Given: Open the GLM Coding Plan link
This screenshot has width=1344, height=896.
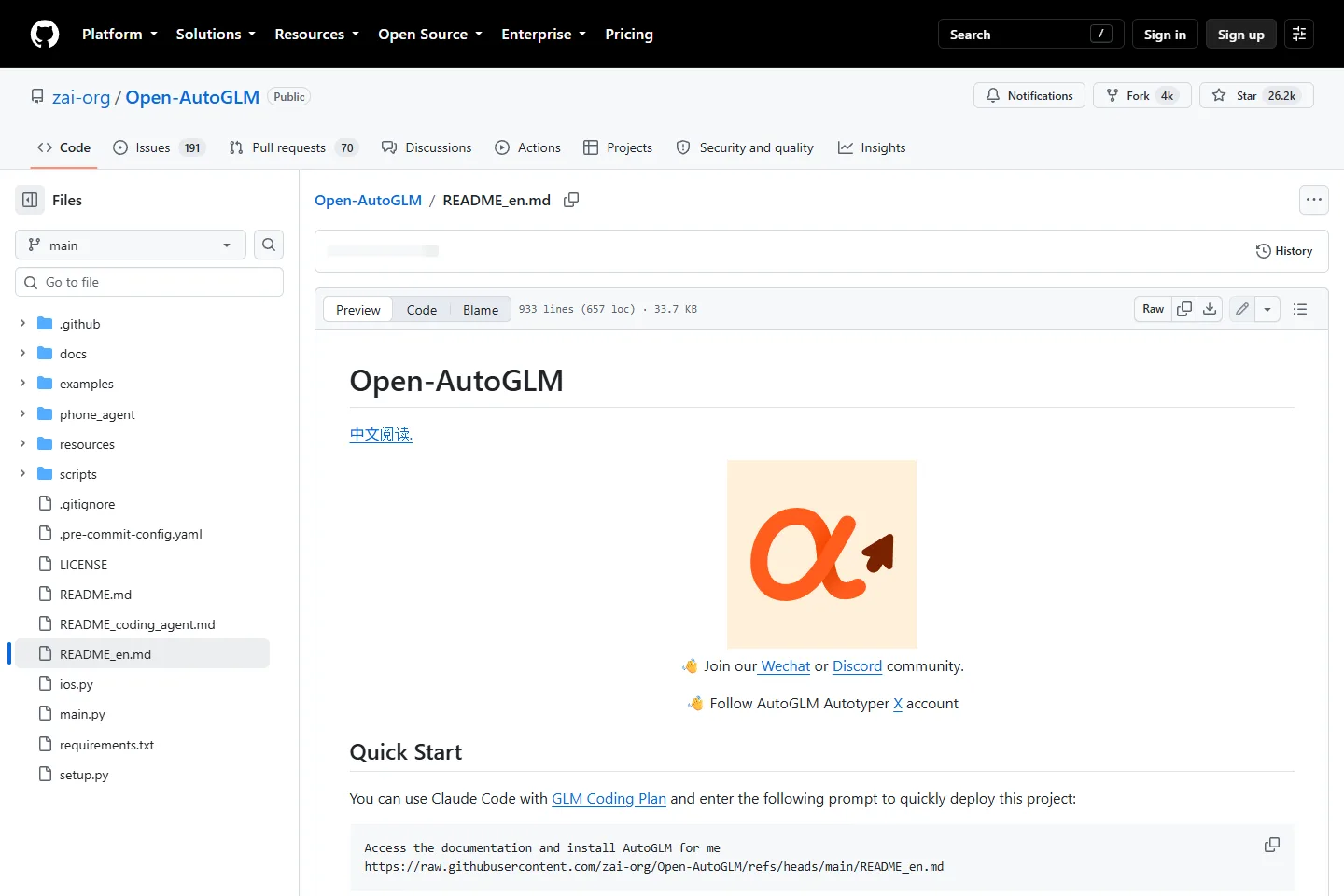Looking at the screenshot, I should pos(609,799).
